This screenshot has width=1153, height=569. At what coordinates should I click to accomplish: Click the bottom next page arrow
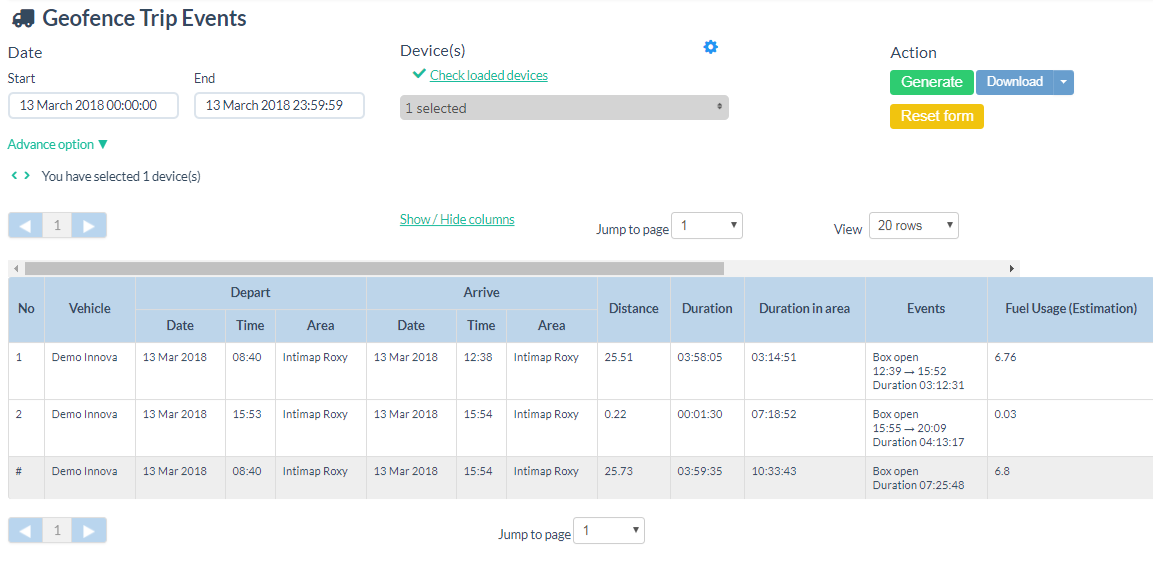pyautogui.click(x=89, y=530)
